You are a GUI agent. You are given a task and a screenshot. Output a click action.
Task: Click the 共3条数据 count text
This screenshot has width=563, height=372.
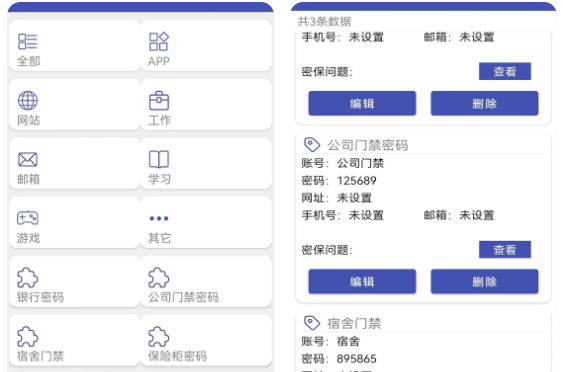[x=324, y=22]
